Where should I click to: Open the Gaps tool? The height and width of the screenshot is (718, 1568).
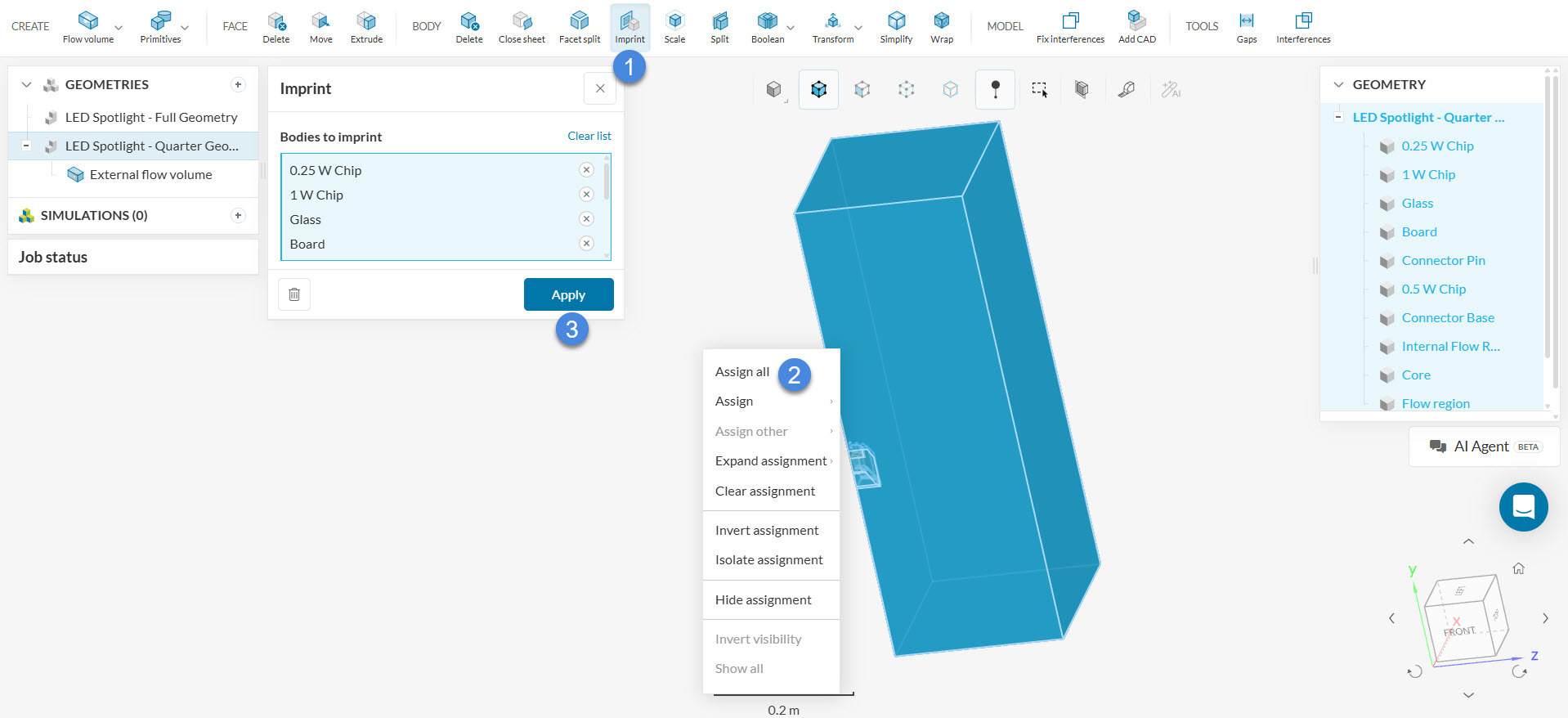coord(1246,27)
